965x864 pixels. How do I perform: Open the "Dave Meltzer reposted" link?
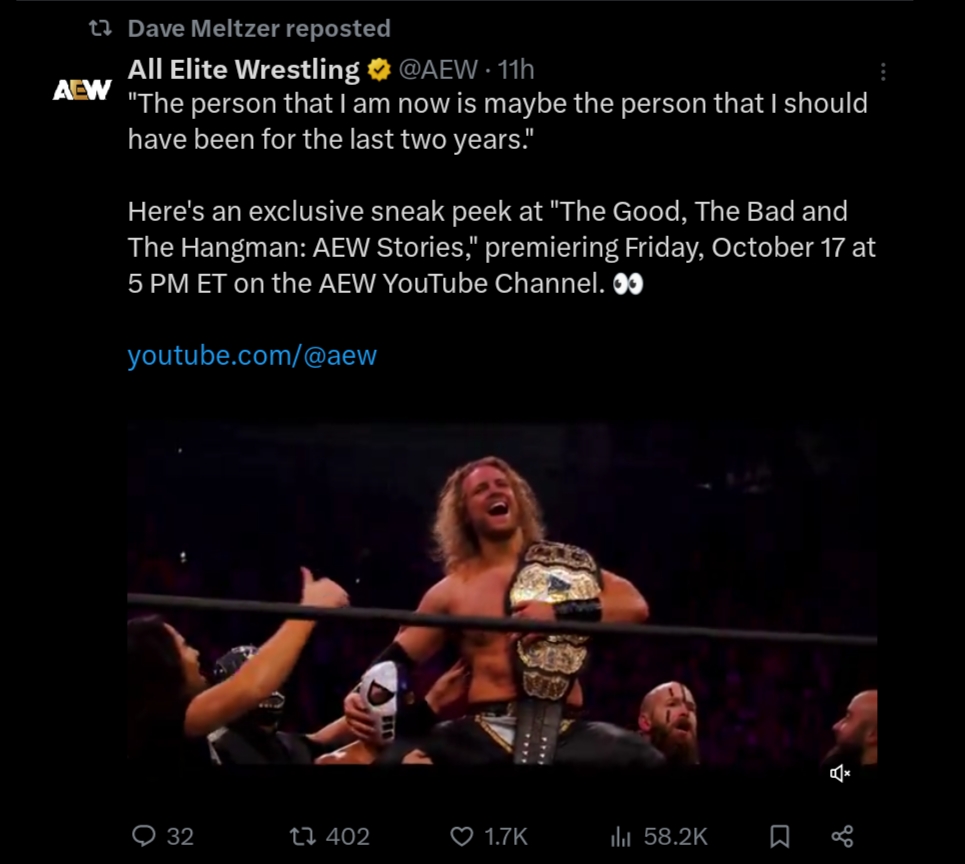click(x=259, y=29)
